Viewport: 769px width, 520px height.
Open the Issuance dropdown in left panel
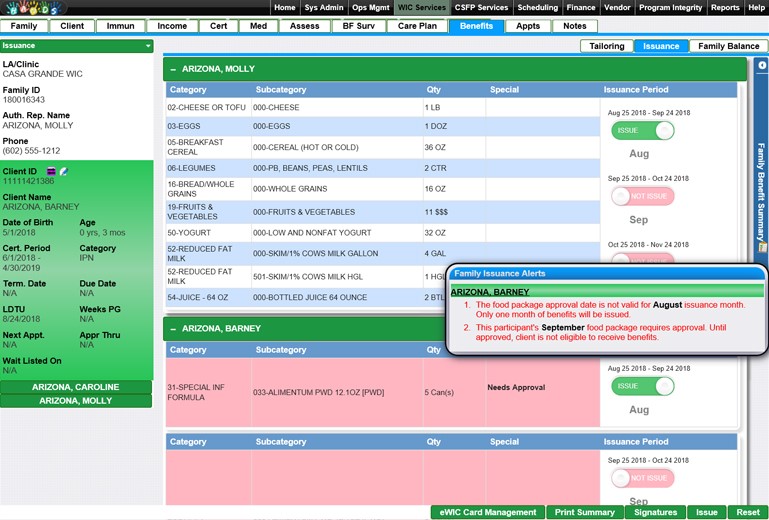point(148,46)
